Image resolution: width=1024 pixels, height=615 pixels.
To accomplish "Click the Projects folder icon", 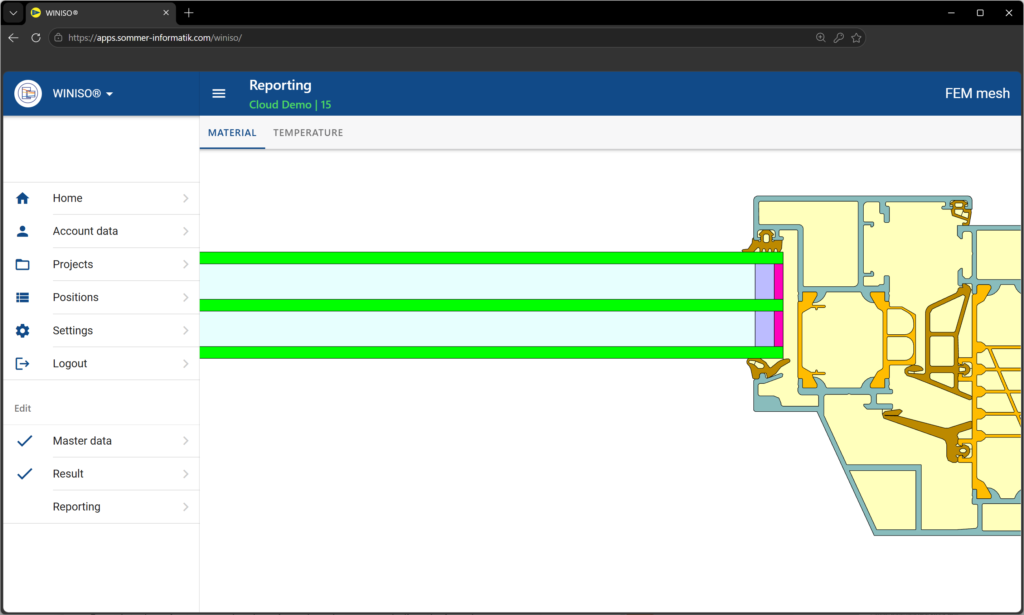I will click(x=22, y=264).
